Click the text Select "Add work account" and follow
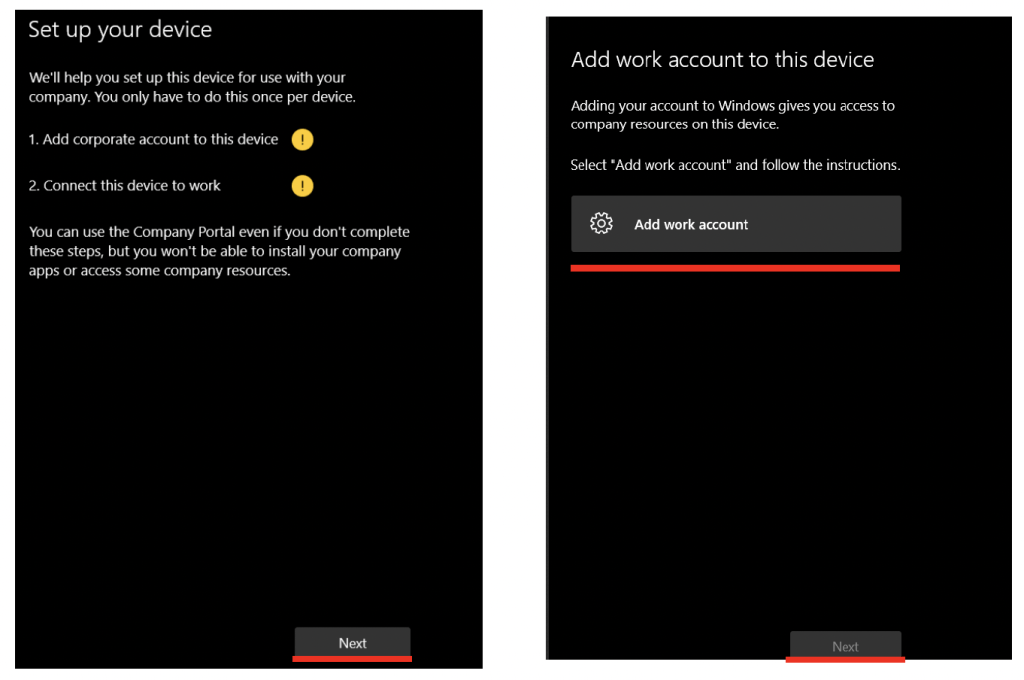Image resolution: width=1024 pixels, height=680 pixels. [x=735, y=165]
